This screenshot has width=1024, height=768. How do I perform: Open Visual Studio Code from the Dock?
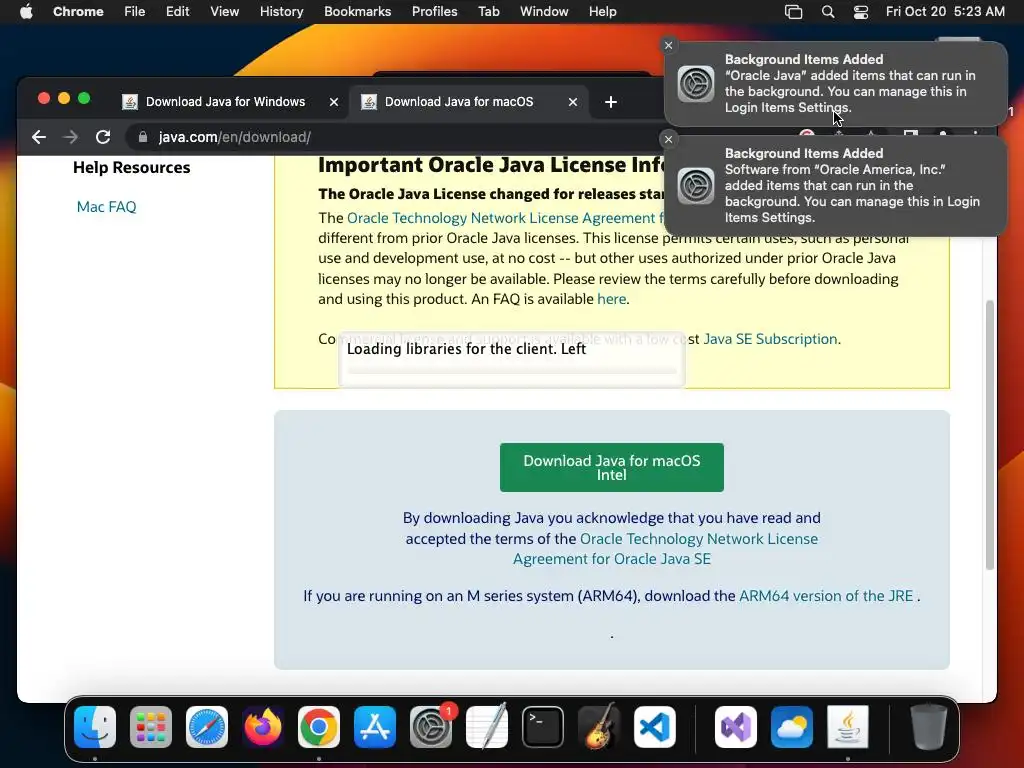[x=655, y=727]
